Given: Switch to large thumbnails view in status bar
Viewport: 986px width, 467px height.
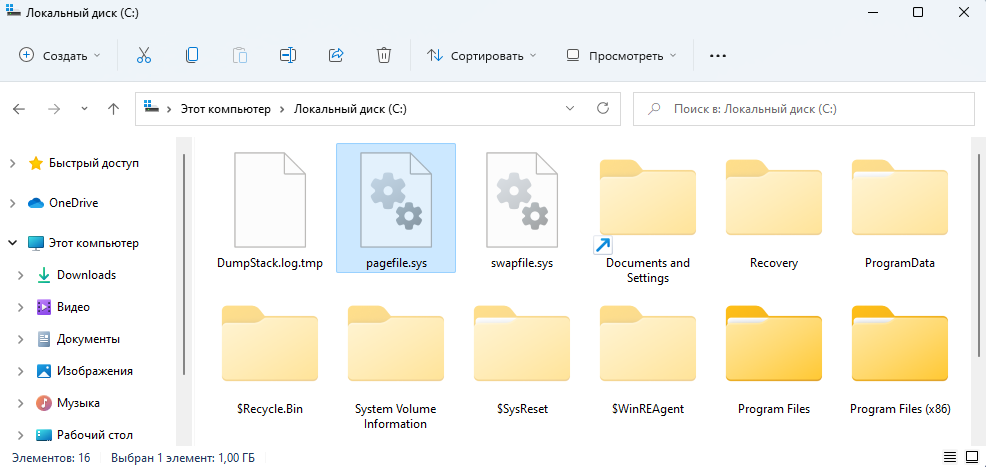Looking at the screenshot, I should [969, 457].
